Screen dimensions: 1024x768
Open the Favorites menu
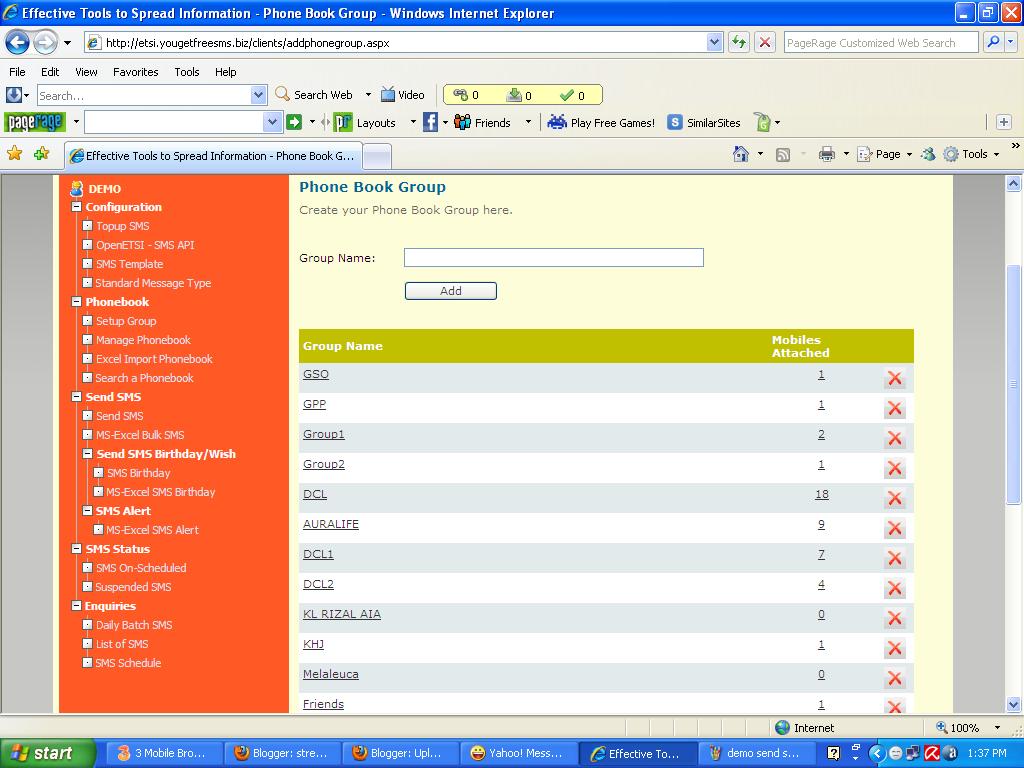point(136,72)
